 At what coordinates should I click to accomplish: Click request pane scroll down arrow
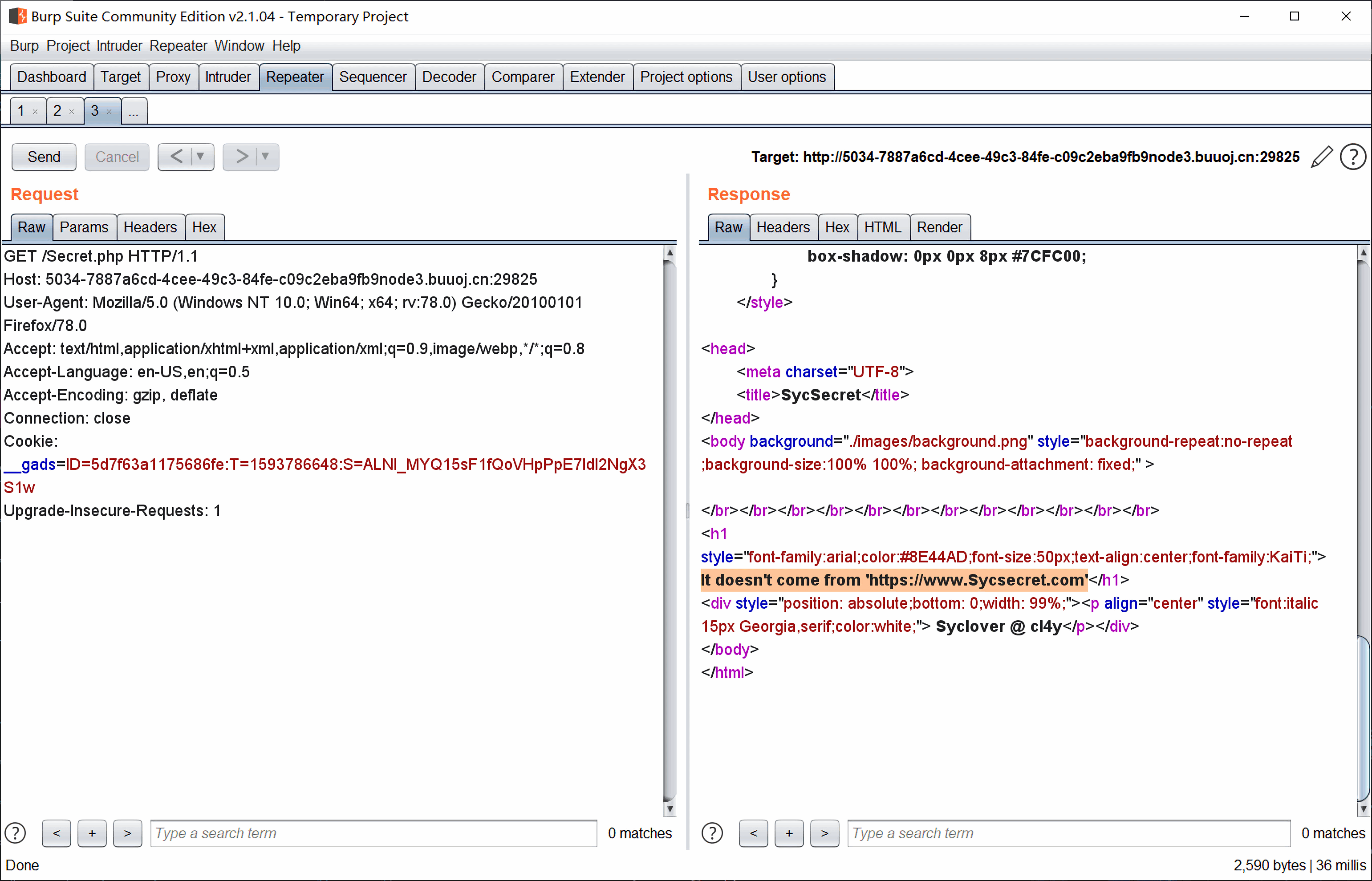tap(670, 809)
